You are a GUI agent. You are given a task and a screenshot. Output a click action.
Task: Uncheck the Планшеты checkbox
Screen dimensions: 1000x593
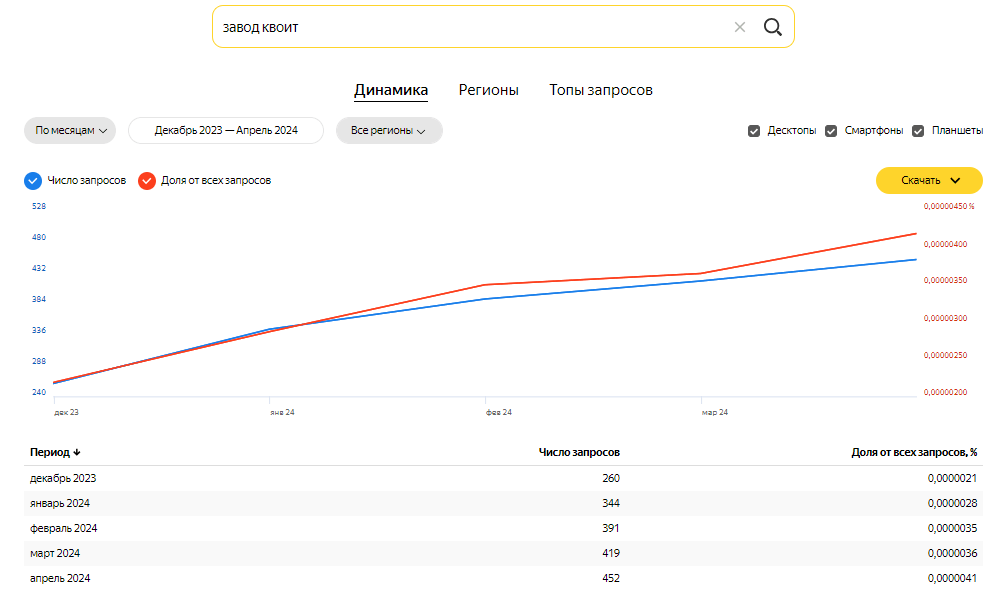tap(918, 131)
